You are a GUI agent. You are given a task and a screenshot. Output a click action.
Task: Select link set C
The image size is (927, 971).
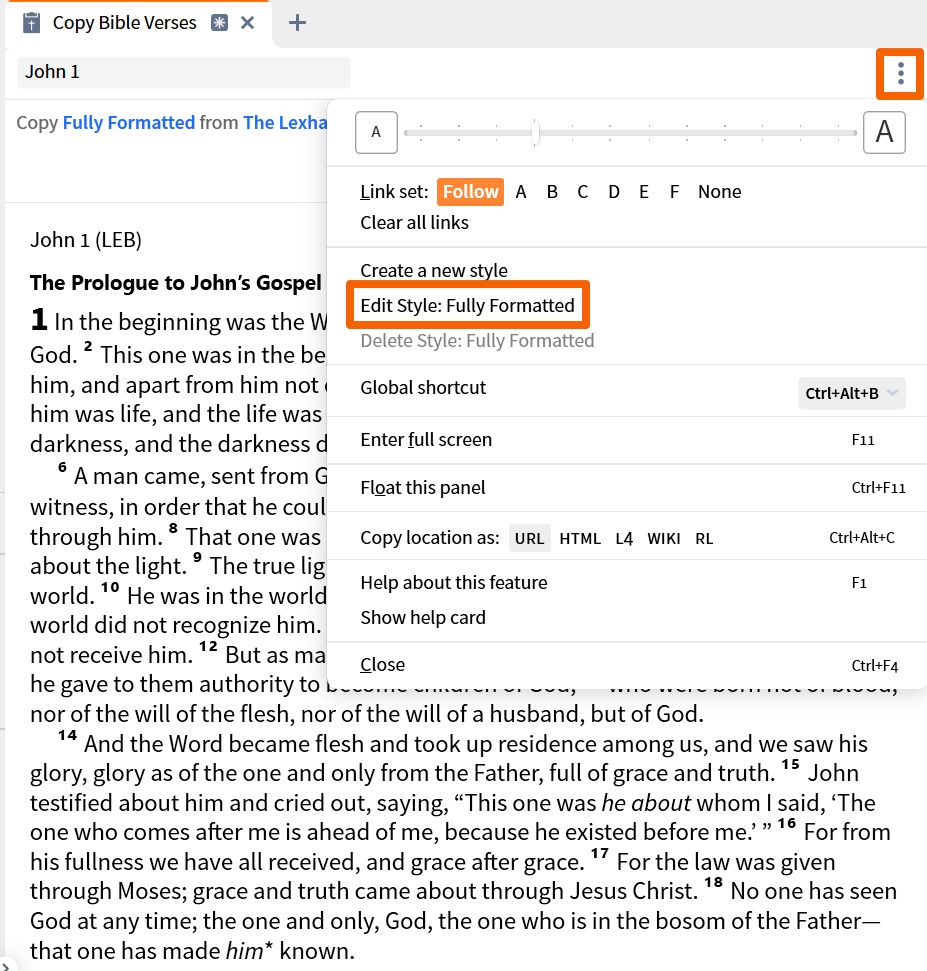pos(583,192)
